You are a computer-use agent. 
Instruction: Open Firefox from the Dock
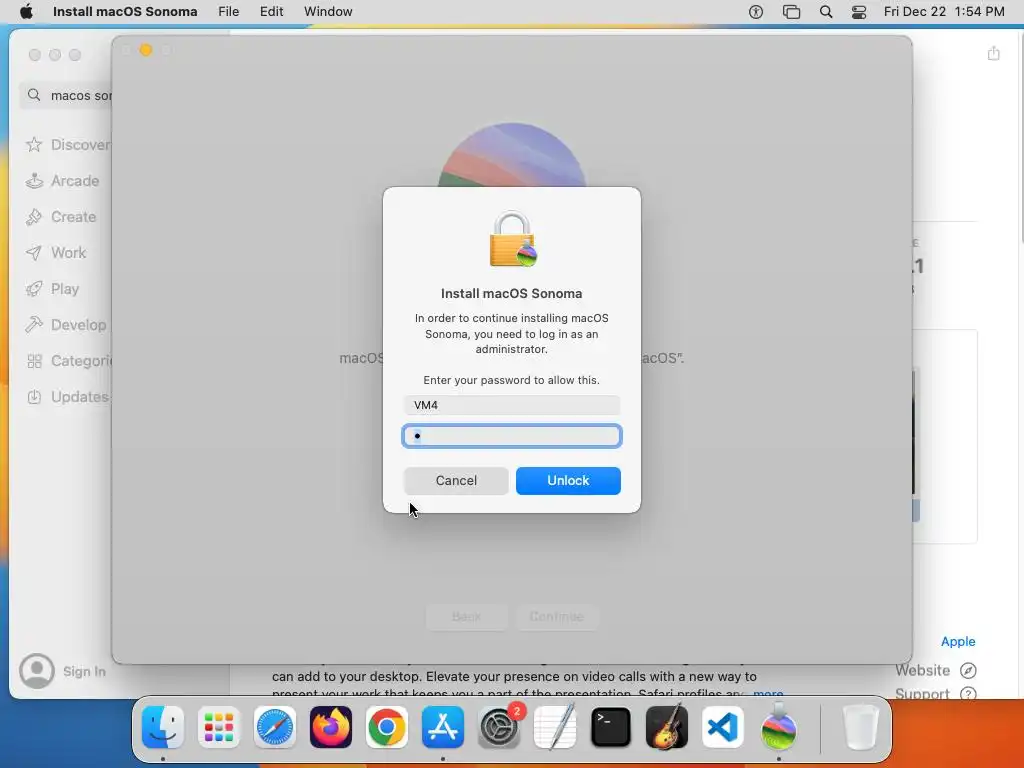tap(330, 727)
